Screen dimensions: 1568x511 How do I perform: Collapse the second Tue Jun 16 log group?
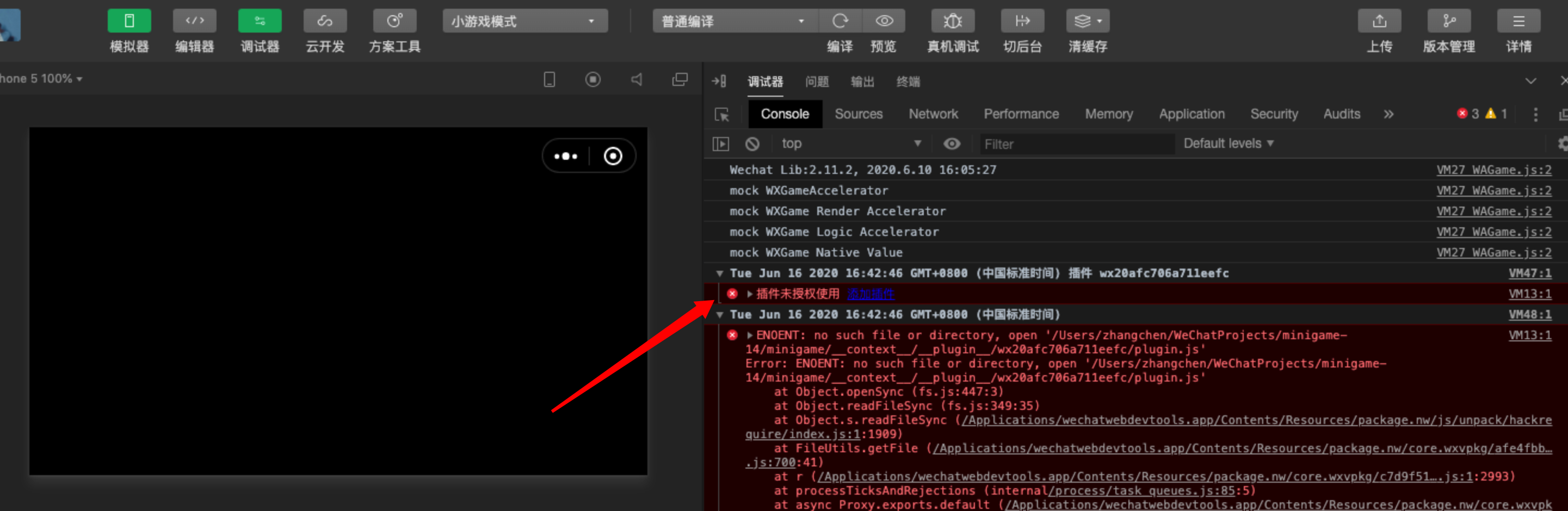tap(719, 315)
